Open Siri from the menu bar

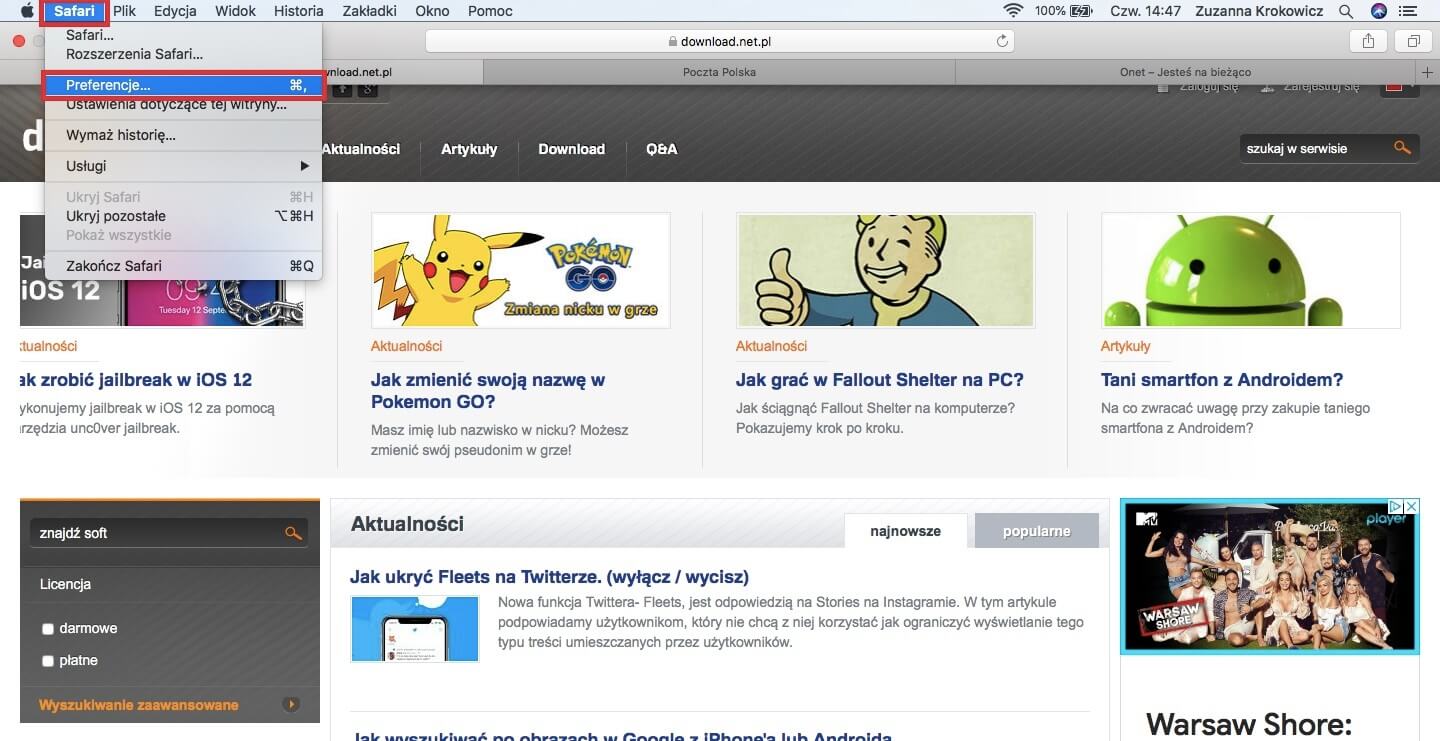[x=1379, y=11]
